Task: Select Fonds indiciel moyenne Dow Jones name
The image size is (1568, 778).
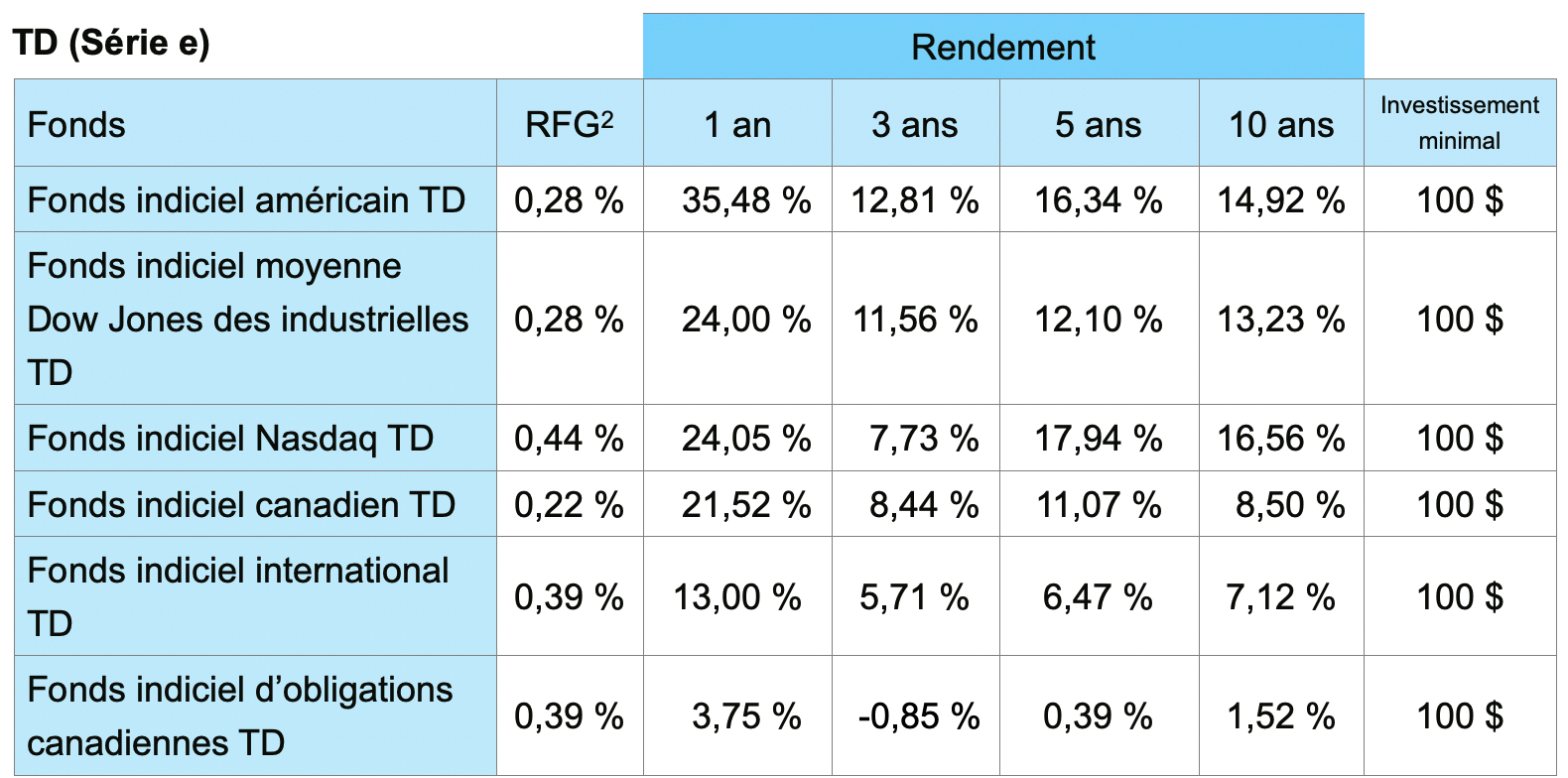Action: click(x=248, y=319)
